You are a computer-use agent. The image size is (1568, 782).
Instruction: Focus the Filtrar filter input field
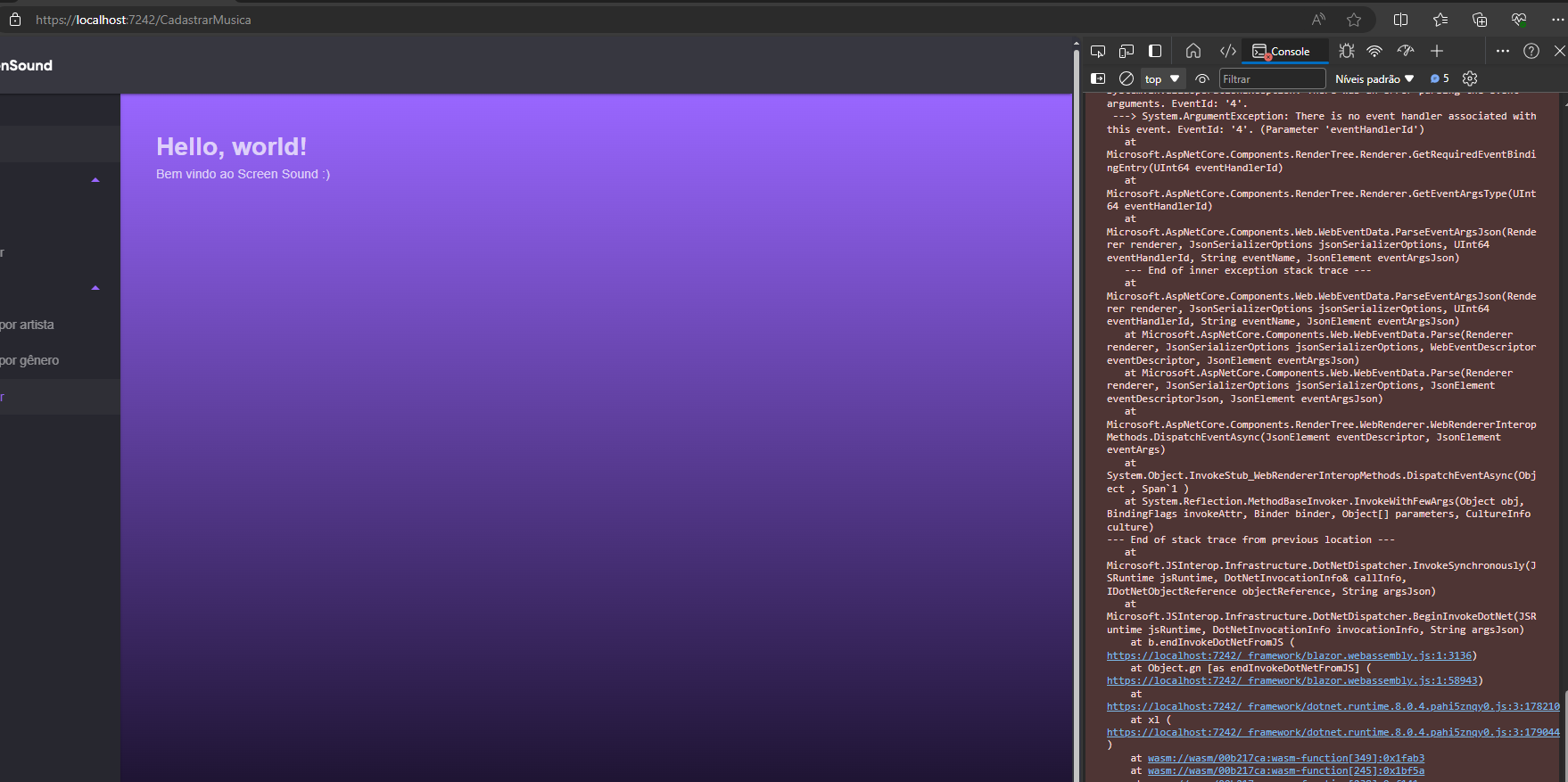1272,79
